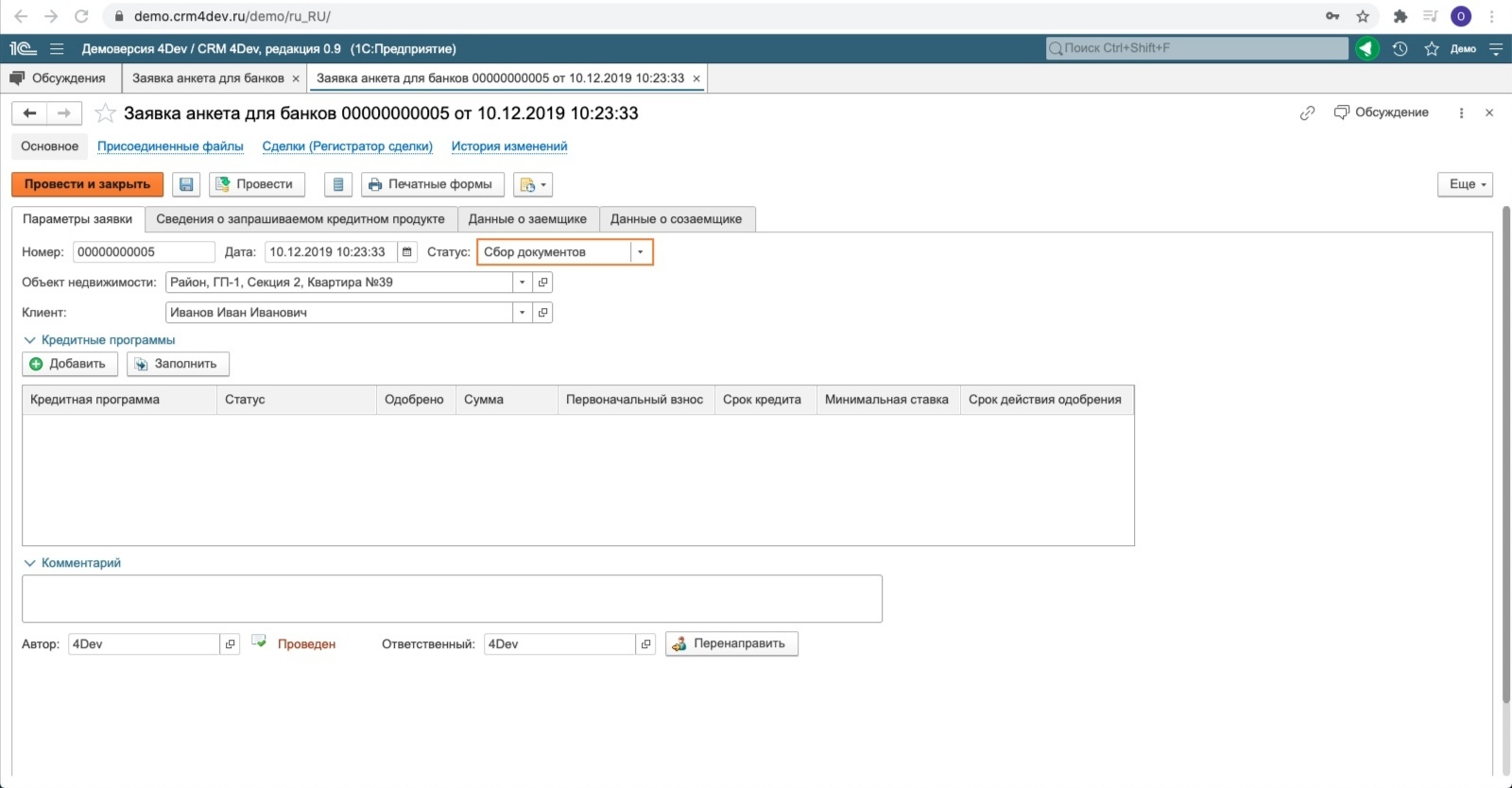Click the Минимальная ставка column header

[x=888, y=400]
